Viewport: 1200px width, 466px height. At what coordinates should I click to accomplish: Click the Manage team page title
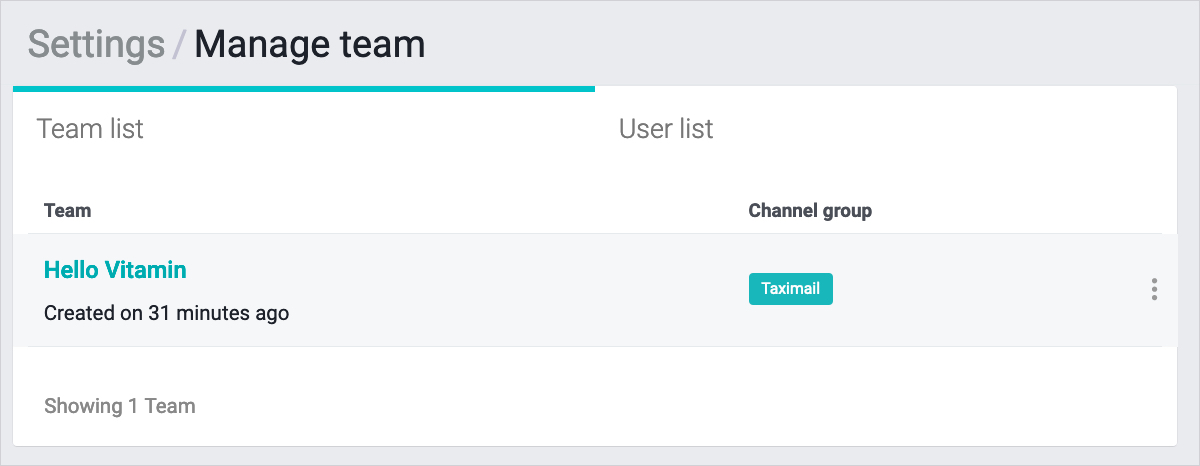[x=309, y=45]
